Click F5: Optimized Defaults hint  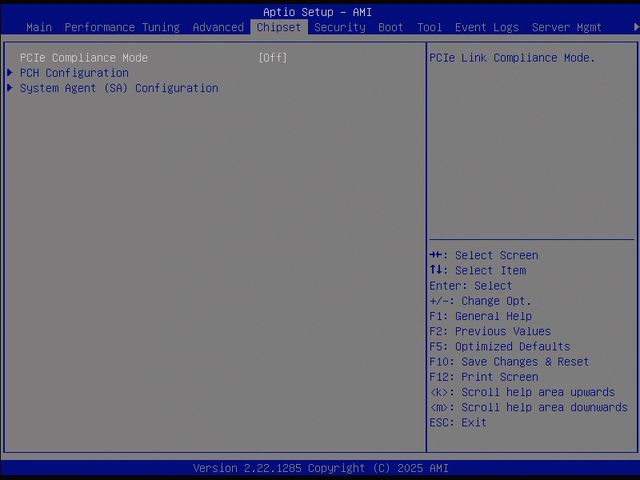(500, 346)
